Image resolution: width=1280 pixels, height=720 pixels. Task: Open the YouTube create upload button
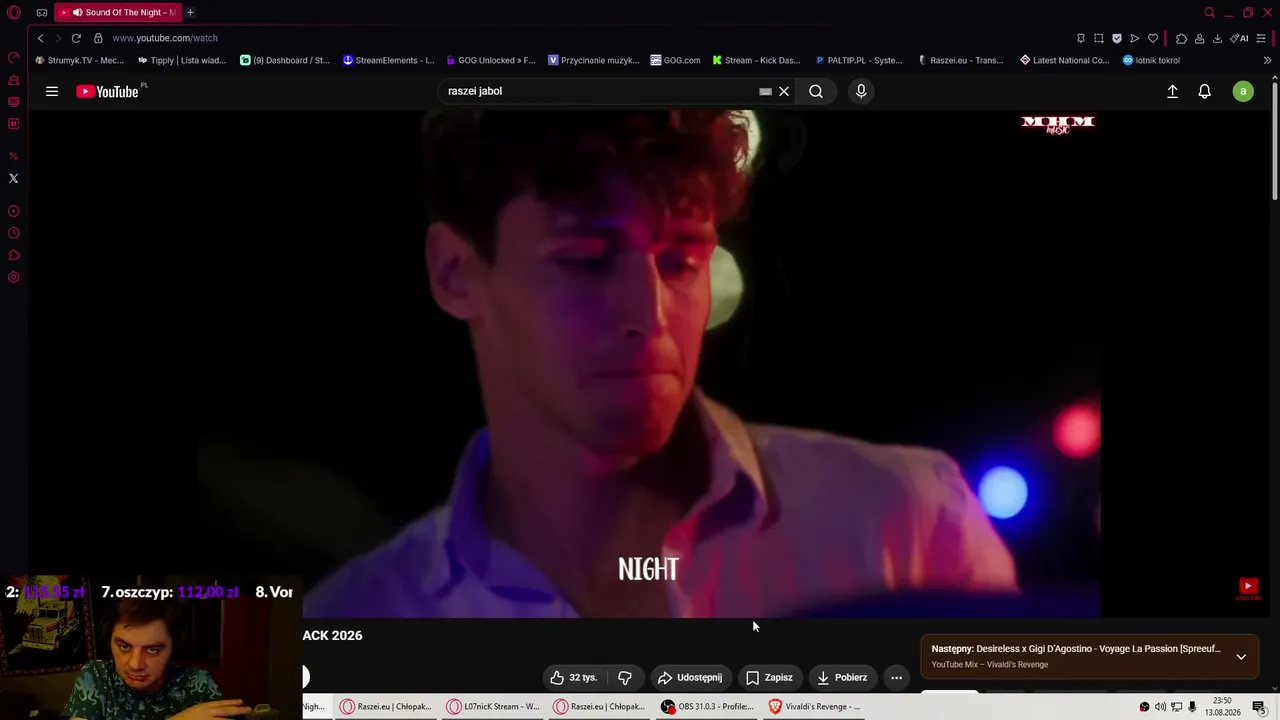[x=1173, y=91]
